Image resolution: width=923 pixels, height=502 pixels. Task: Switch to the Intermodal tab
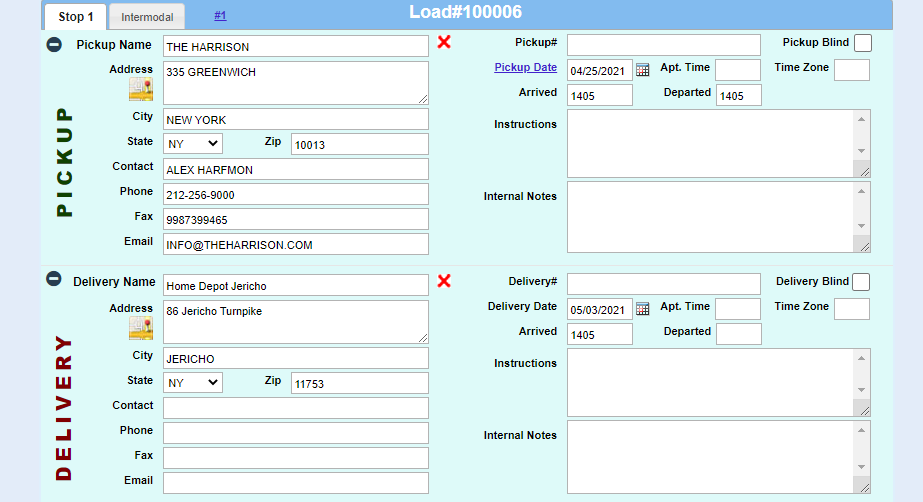(147, 17)
